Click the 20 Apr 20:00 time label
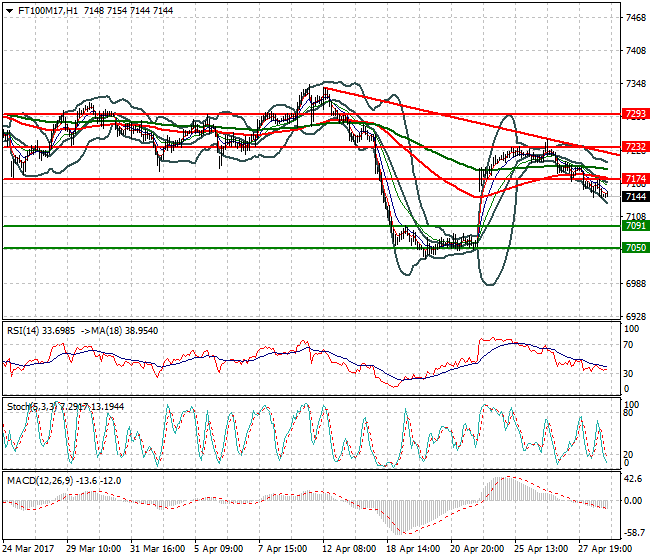The height and width of the screenshot is (560, 660). tap(477, 549)
